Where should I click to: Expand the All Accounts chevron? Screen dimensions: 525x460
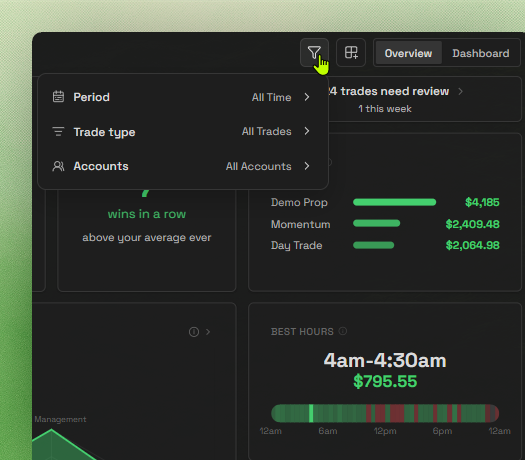[307, 166]
